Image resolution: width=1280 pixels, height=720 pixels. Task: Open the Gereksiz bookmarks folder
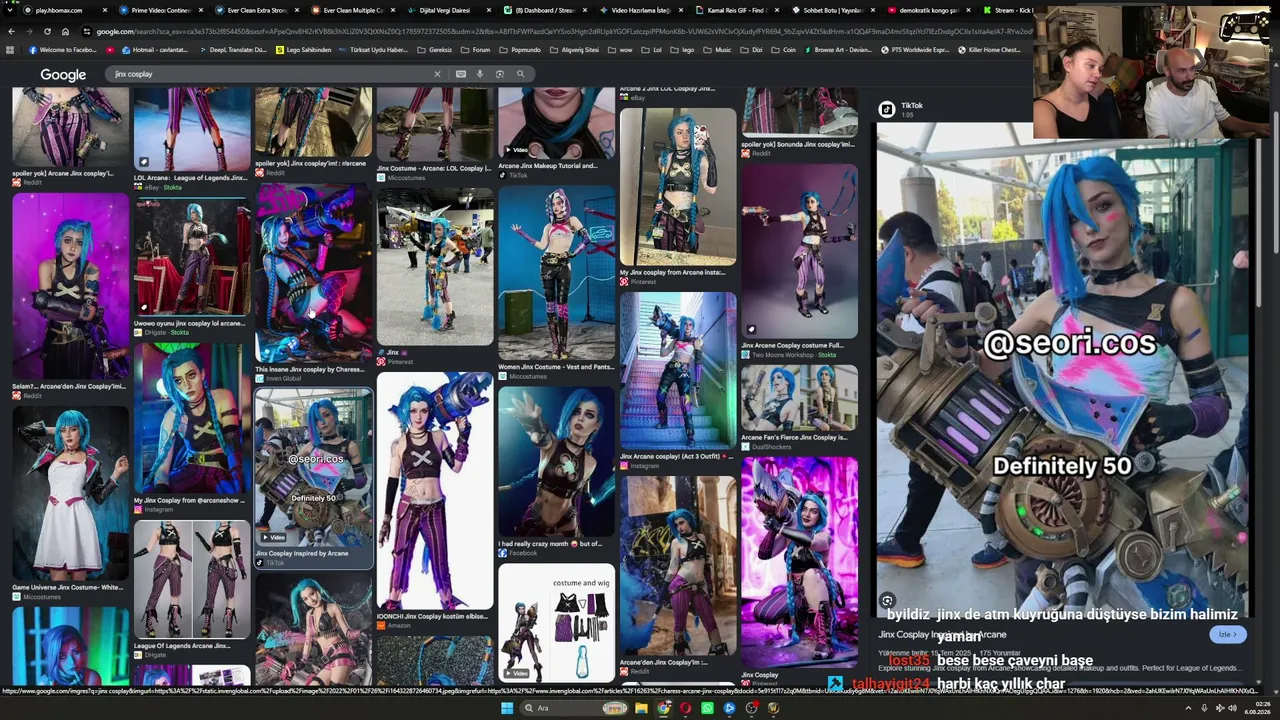(435, 49)
